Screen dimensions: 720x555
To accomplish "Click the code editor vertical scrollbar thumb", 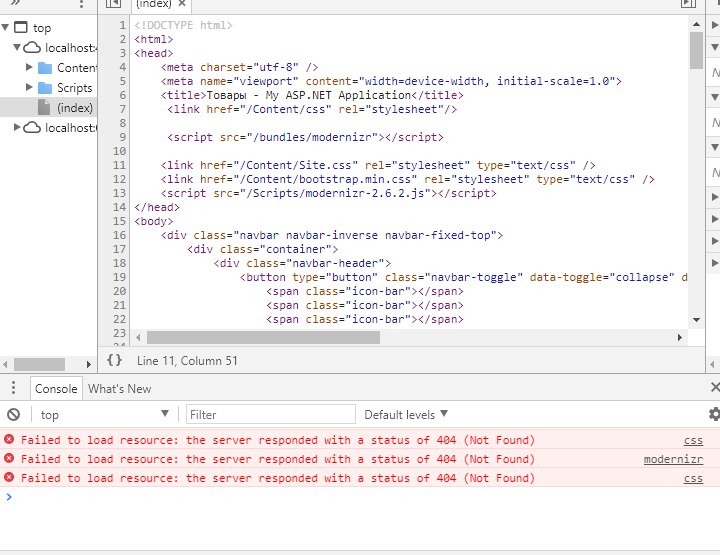I will pyautogui.click(x=696, y=50).
